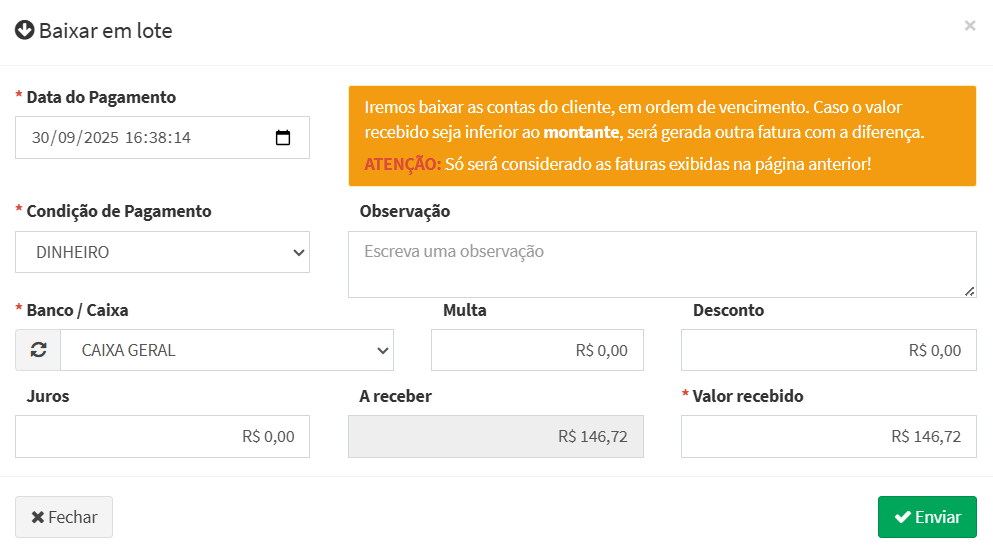Close the Baixar em lote dialog with X
This screenshot has width=993, height=556.
click(969, 26)
